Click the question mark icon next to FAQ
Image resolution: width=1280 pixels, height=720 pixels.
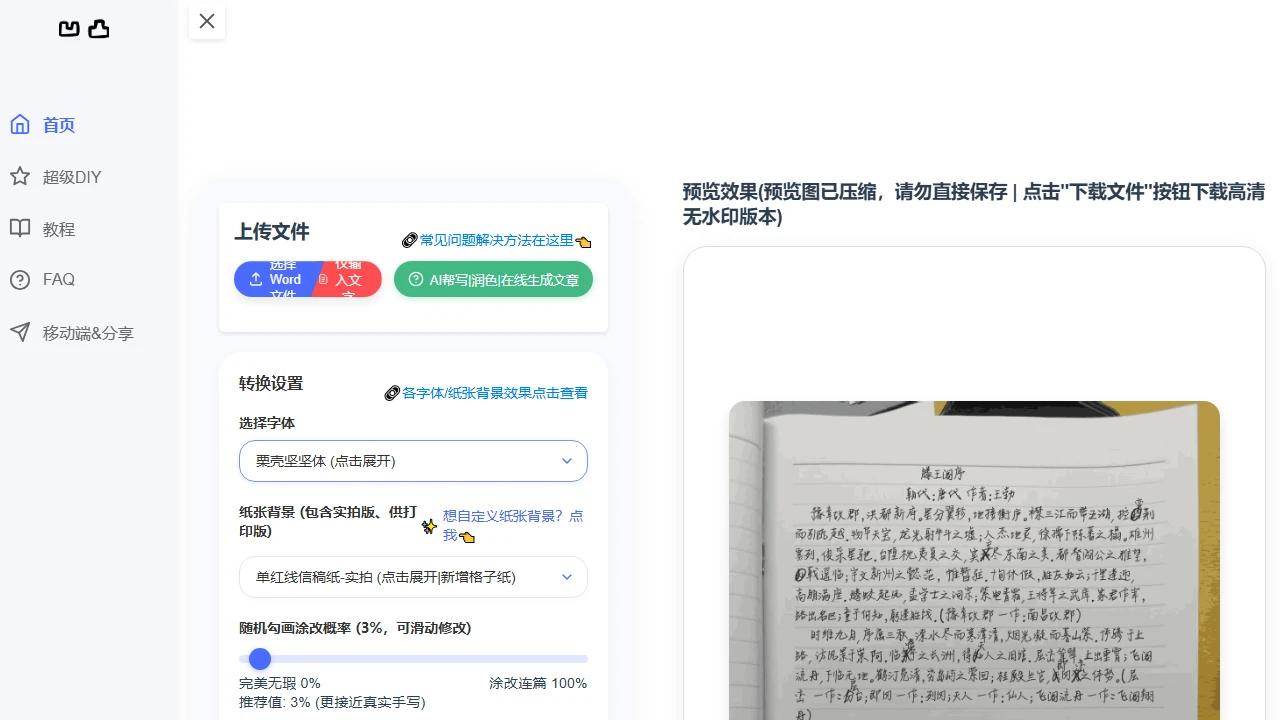pos(20,279)
